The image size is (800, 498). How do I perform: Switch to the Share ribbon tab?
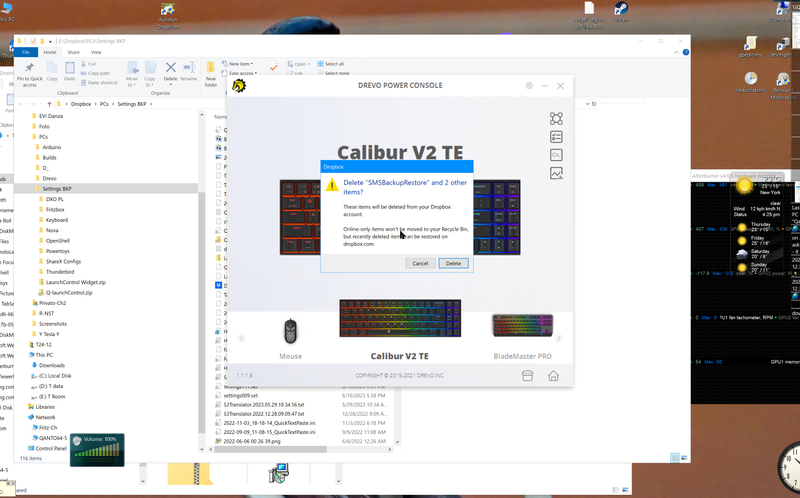point(74,52)
